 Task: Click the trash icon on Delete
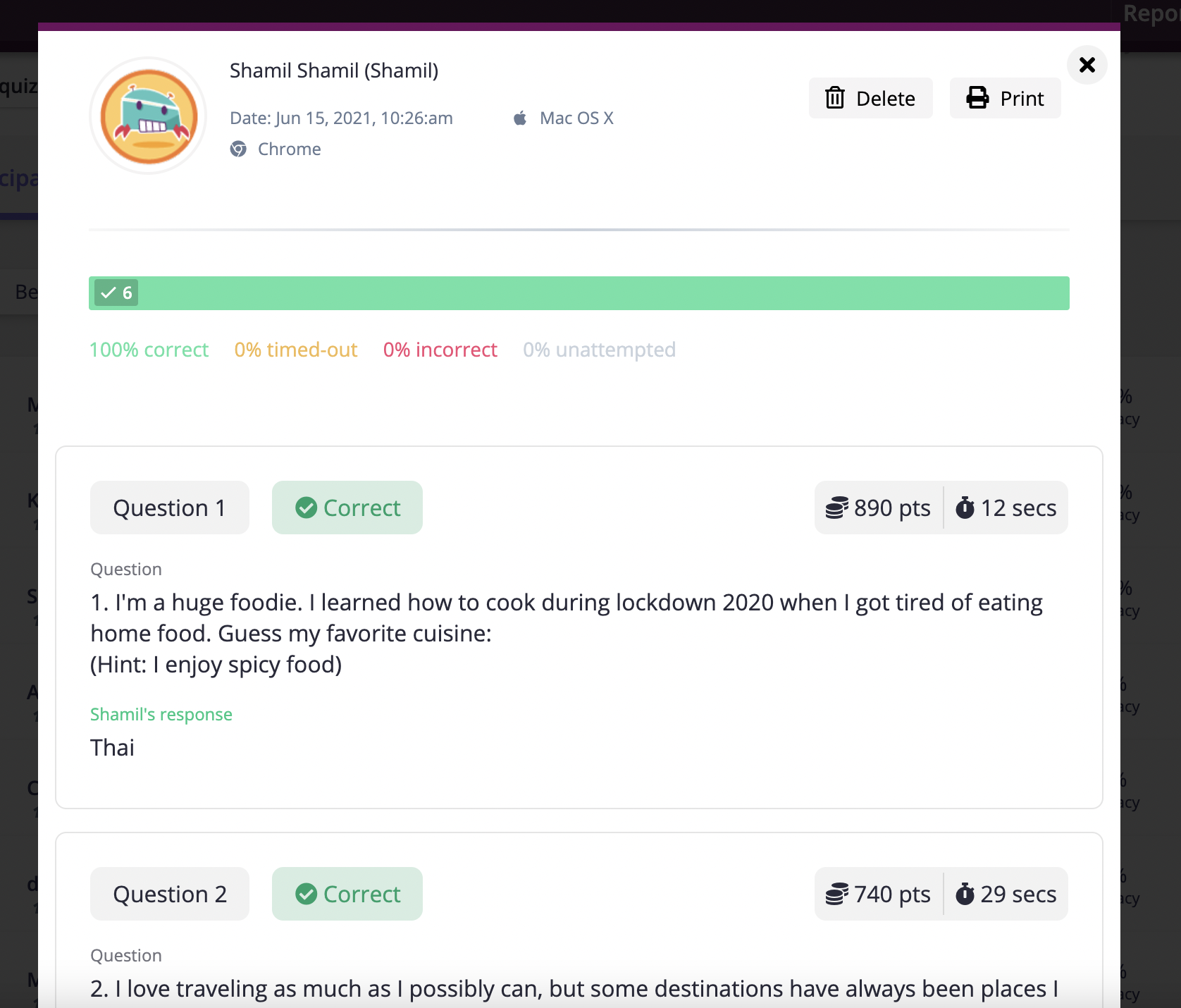tap(835, 98)
